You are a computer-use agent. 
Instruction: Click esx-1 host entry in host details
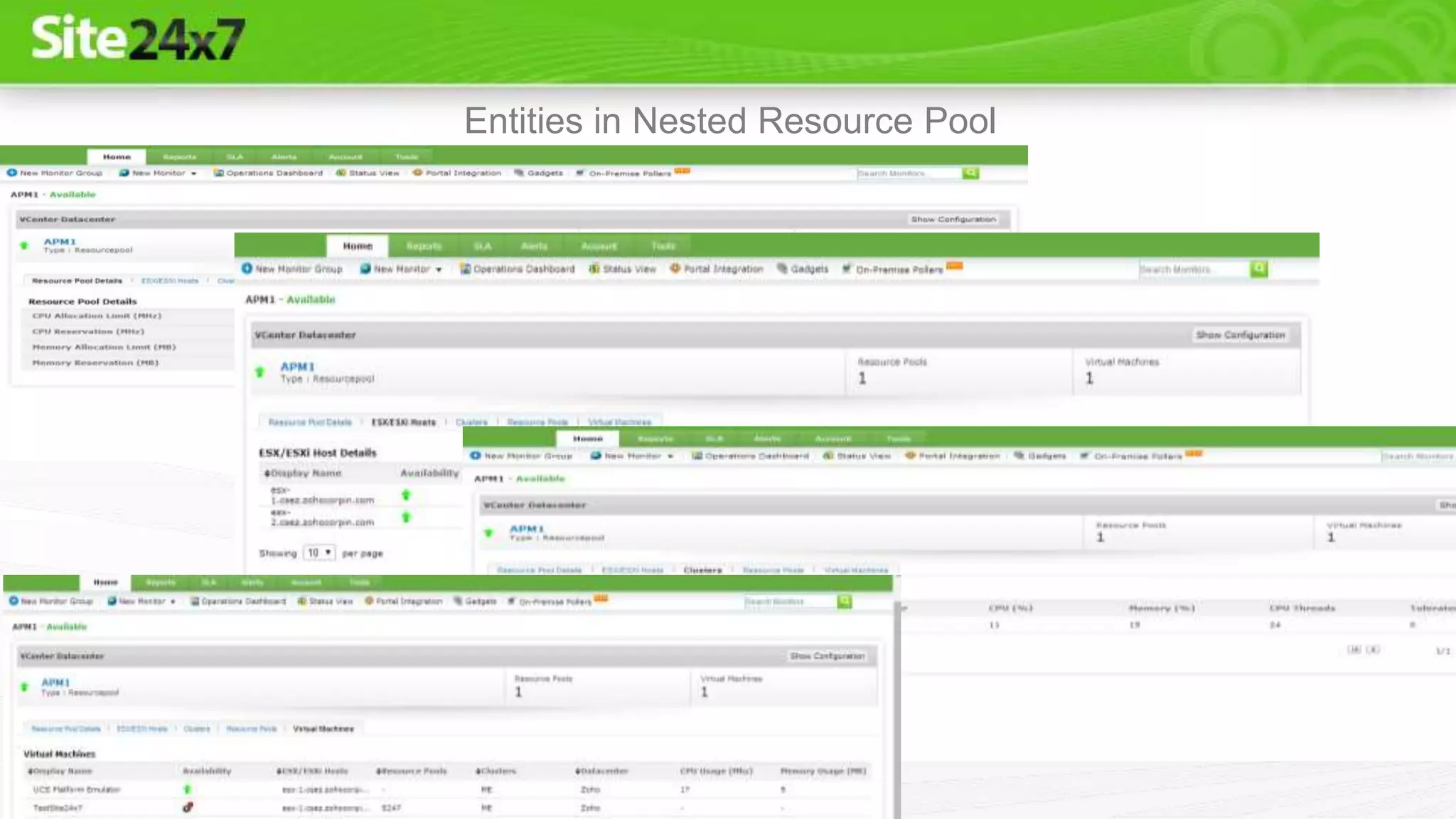point(322,495)
